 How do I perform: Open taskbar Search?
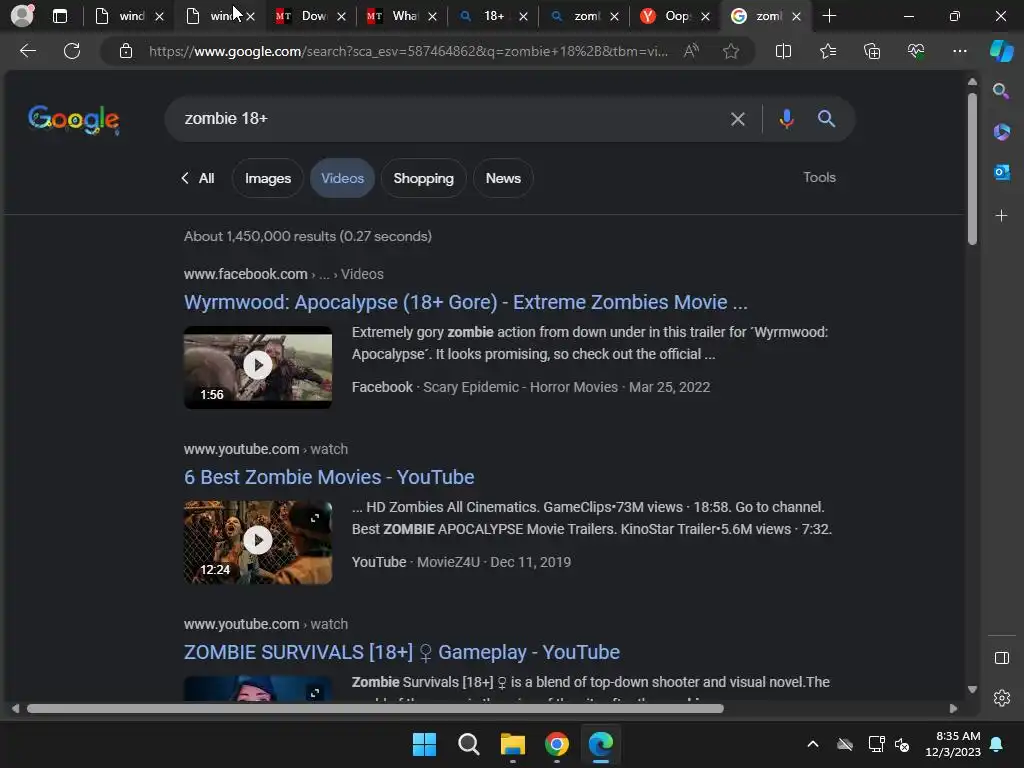468,744
